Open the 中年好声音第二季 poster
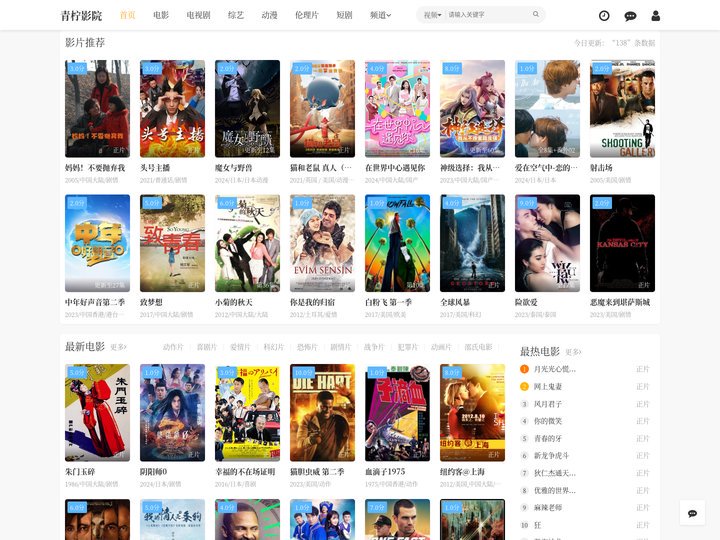Viewport: 720px width, 540px height. [x=97, y=243]
